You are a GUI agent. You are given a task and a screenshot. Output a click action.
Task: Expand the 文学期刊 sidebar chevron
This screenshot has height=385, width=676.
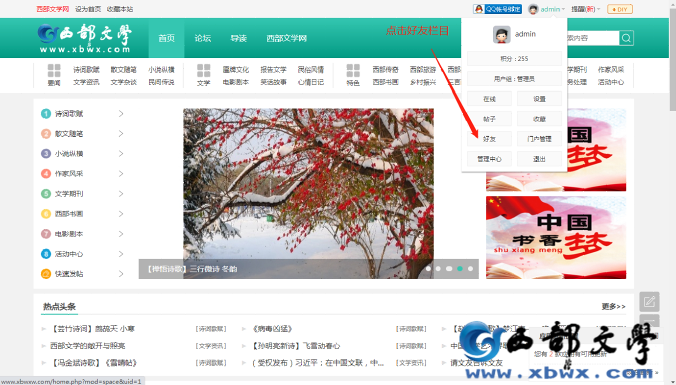121,194
